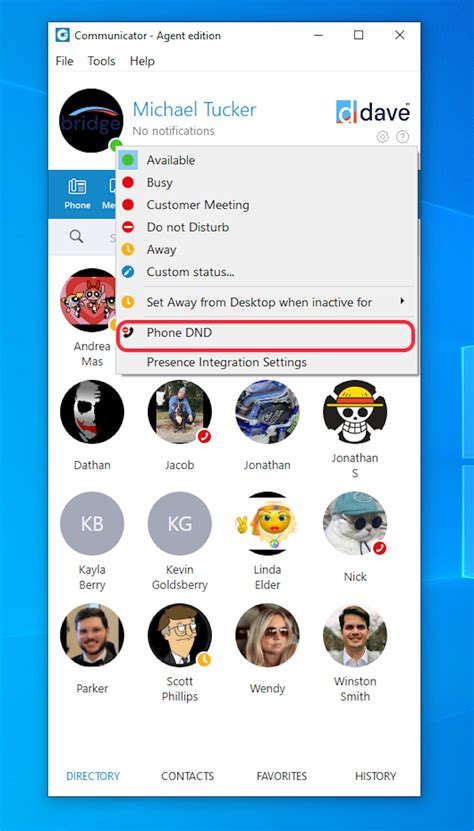474x831 pixels.
Task: Click the Winston Smith name label
Action: click(x=355, y=689)
